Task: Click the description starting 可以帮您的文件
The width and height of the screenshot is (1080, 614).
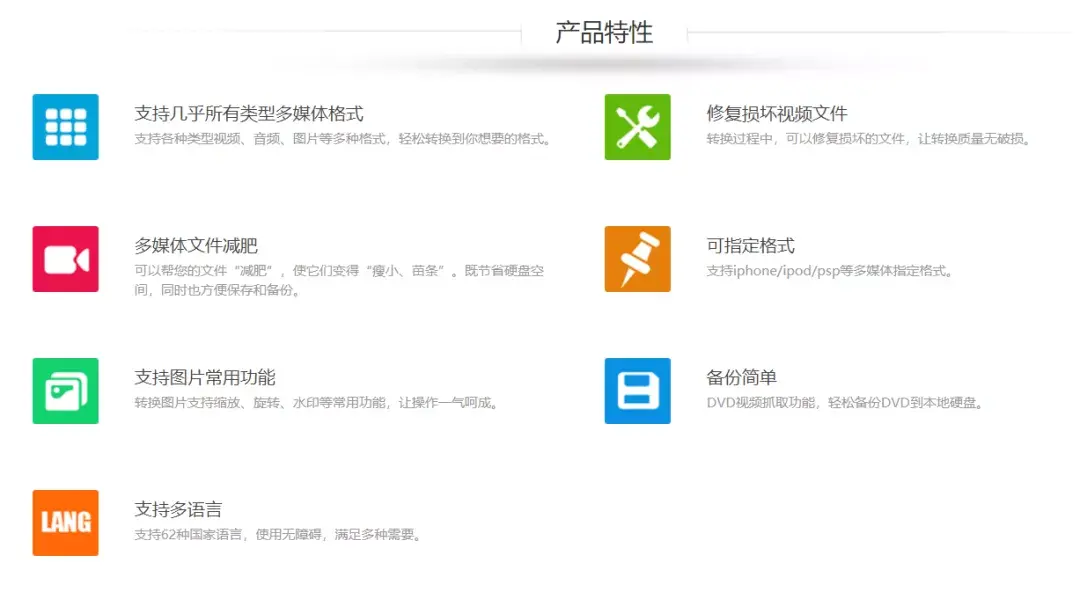Action: tap(339, 280)
